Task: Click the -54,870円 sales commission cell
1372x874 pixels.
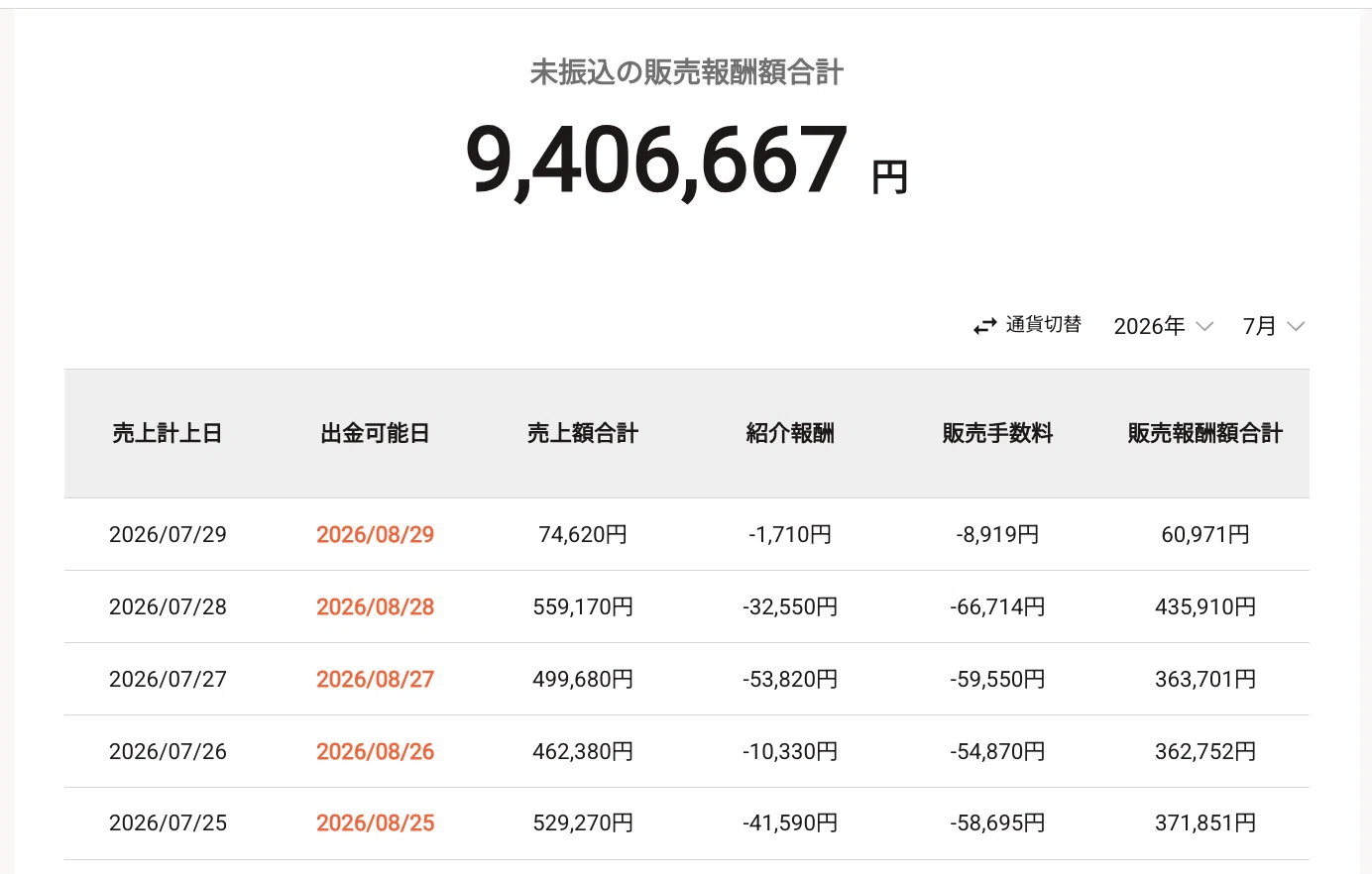Action: [997, 751]
